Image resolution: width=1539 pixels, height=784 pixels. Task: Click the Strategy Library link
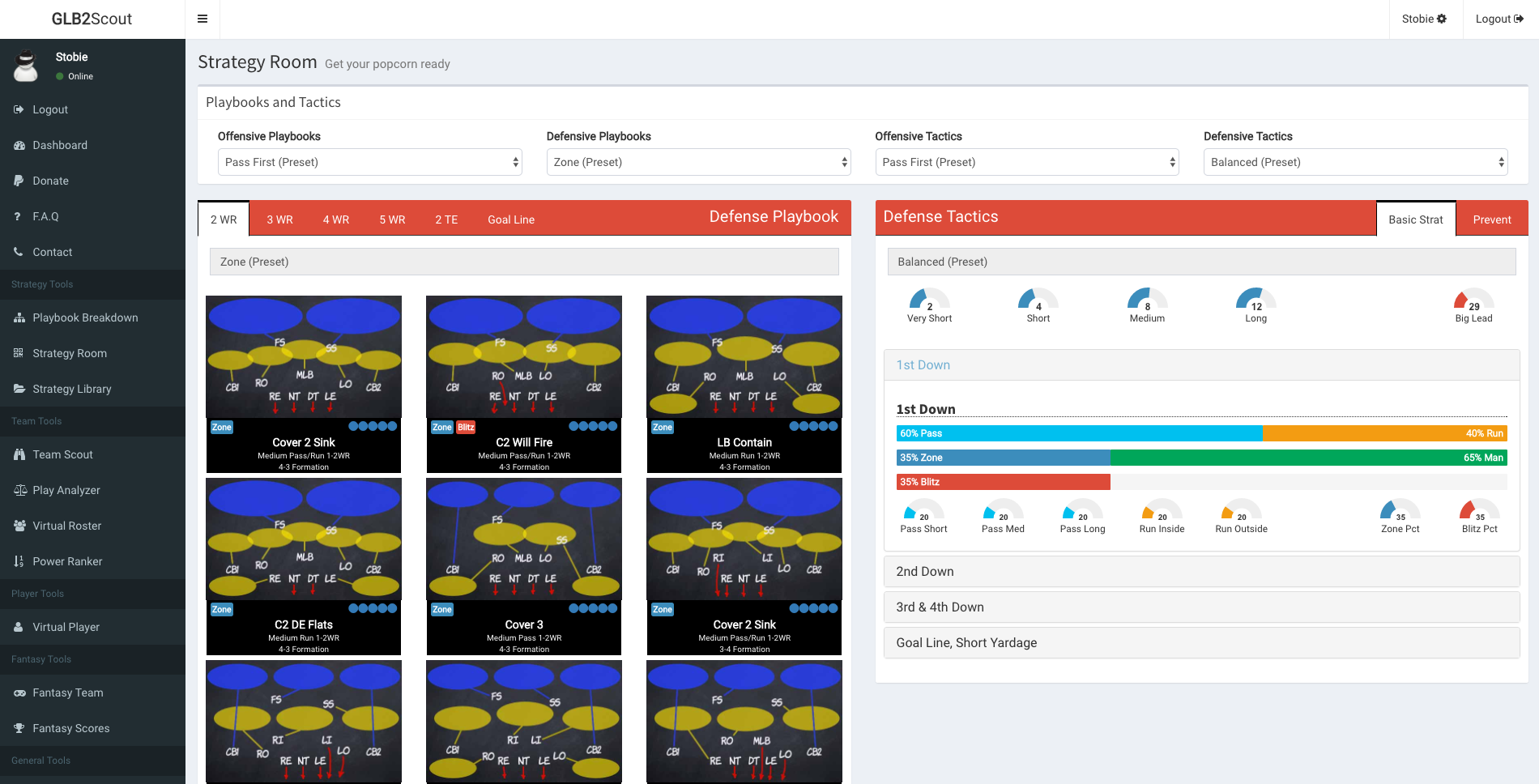tap(72, 390)
